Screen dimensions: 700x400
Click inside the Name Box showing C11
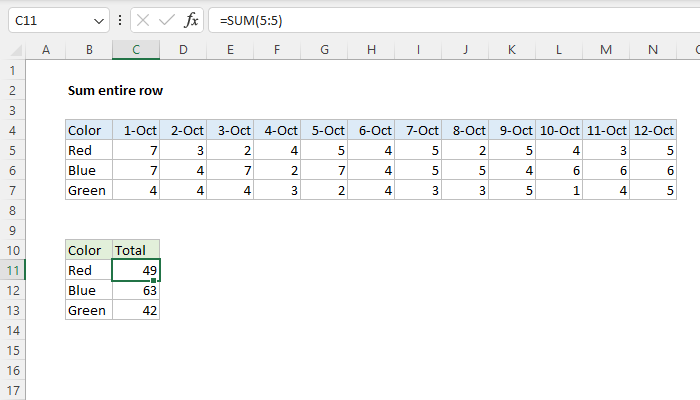coord(50,21)
